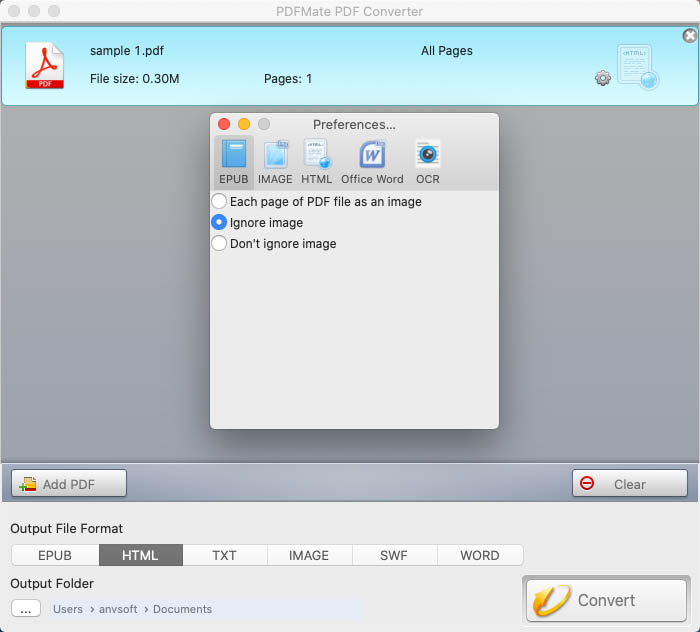Choose HTML as output file format
Image resolution: width=700 pixels, height=632 pixels.
(141, 555)
